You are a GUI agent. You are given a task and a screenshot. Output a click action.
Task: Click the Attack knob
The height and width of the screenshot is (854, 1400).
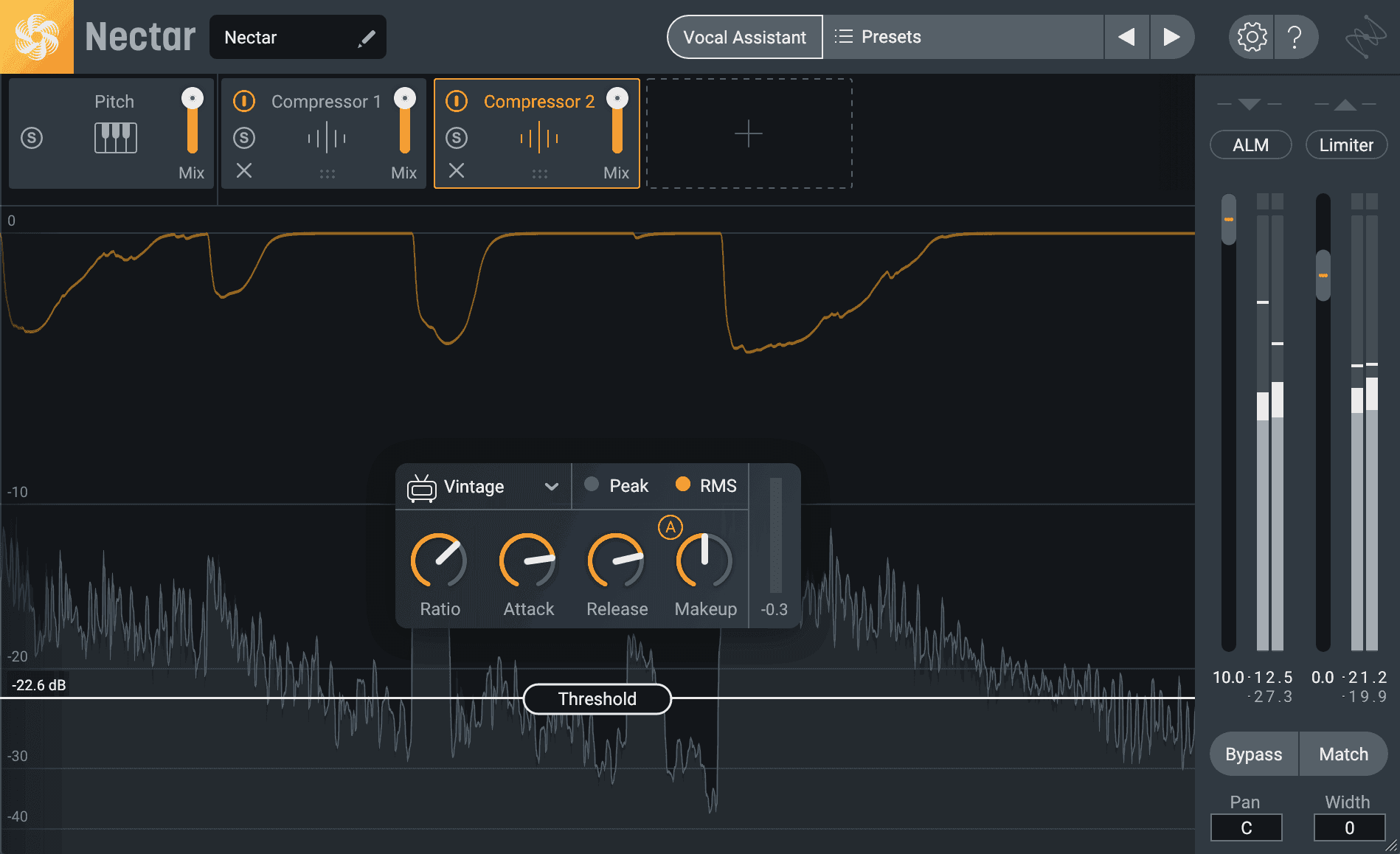point(527,560)
